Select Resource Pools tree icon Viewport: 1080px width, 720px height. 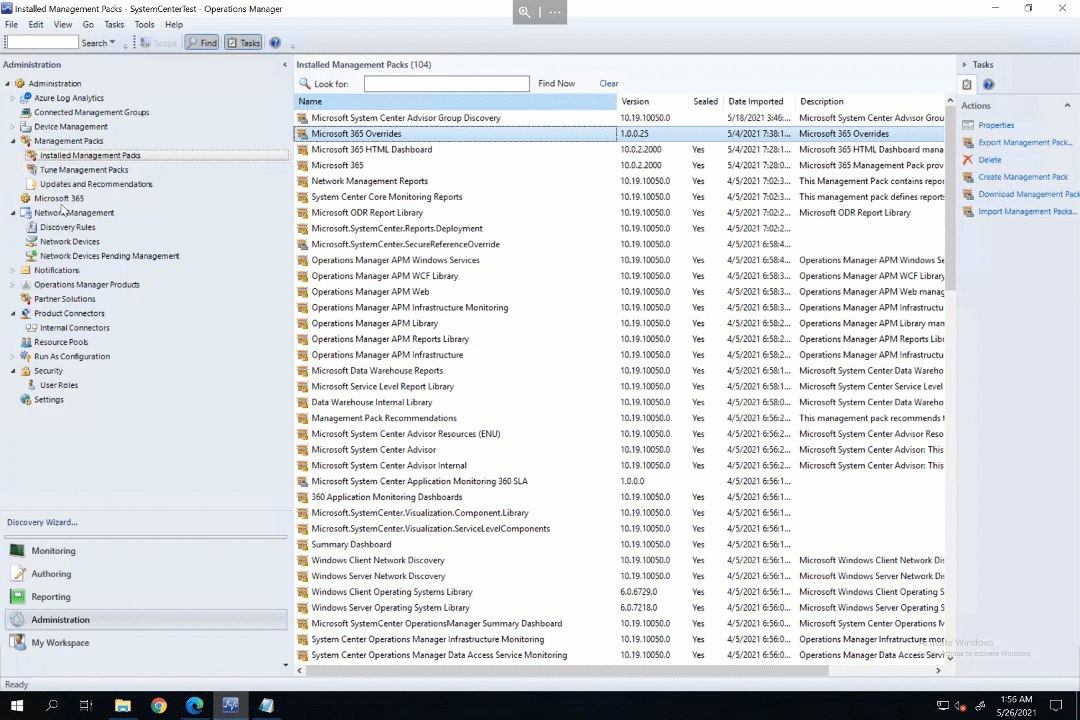(x=25, y=342)
